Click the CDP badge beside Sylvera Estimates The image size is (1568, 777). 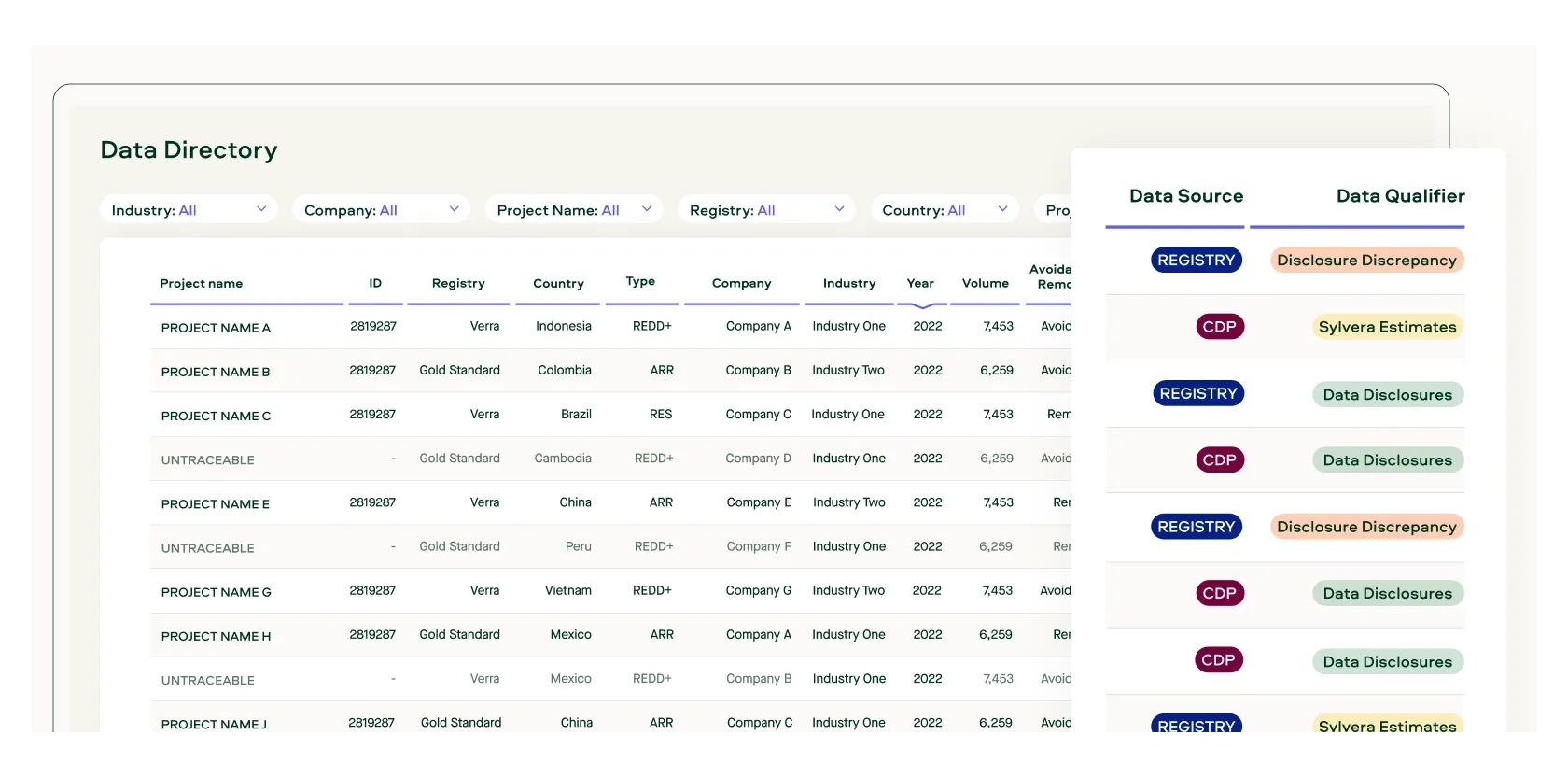click(1219, 327)
